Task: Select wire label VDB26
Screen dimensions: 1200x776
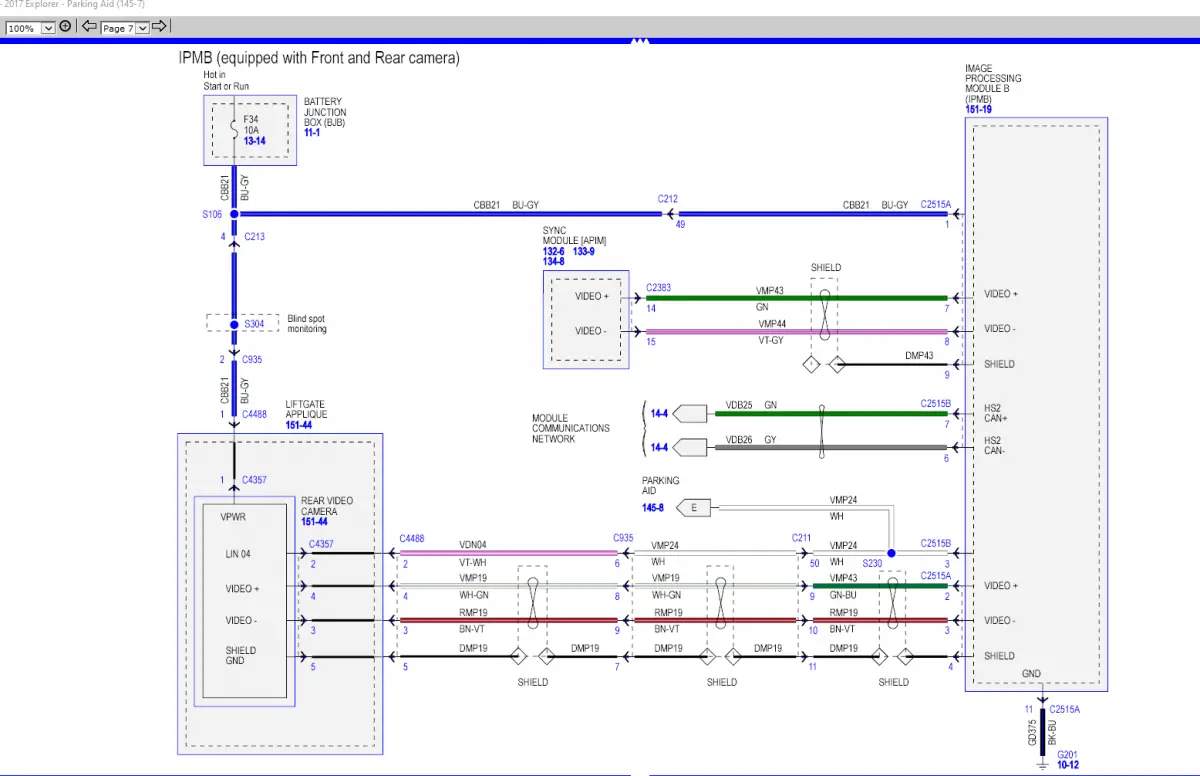Action: 739,438
